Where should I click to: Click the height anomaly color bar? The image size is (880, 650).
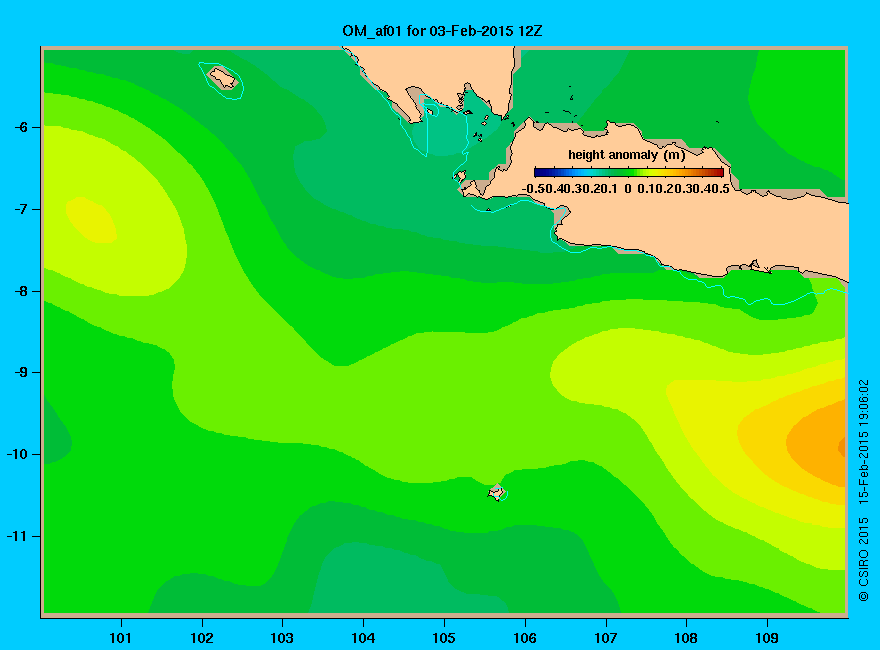[x=629, y=172]
